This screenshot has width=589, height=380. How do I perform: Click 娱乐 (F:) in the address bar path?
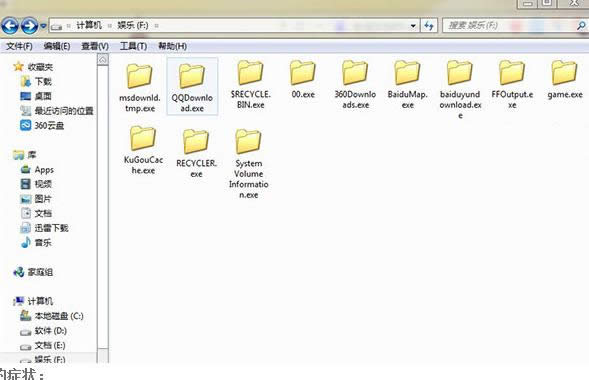(133, 26)
